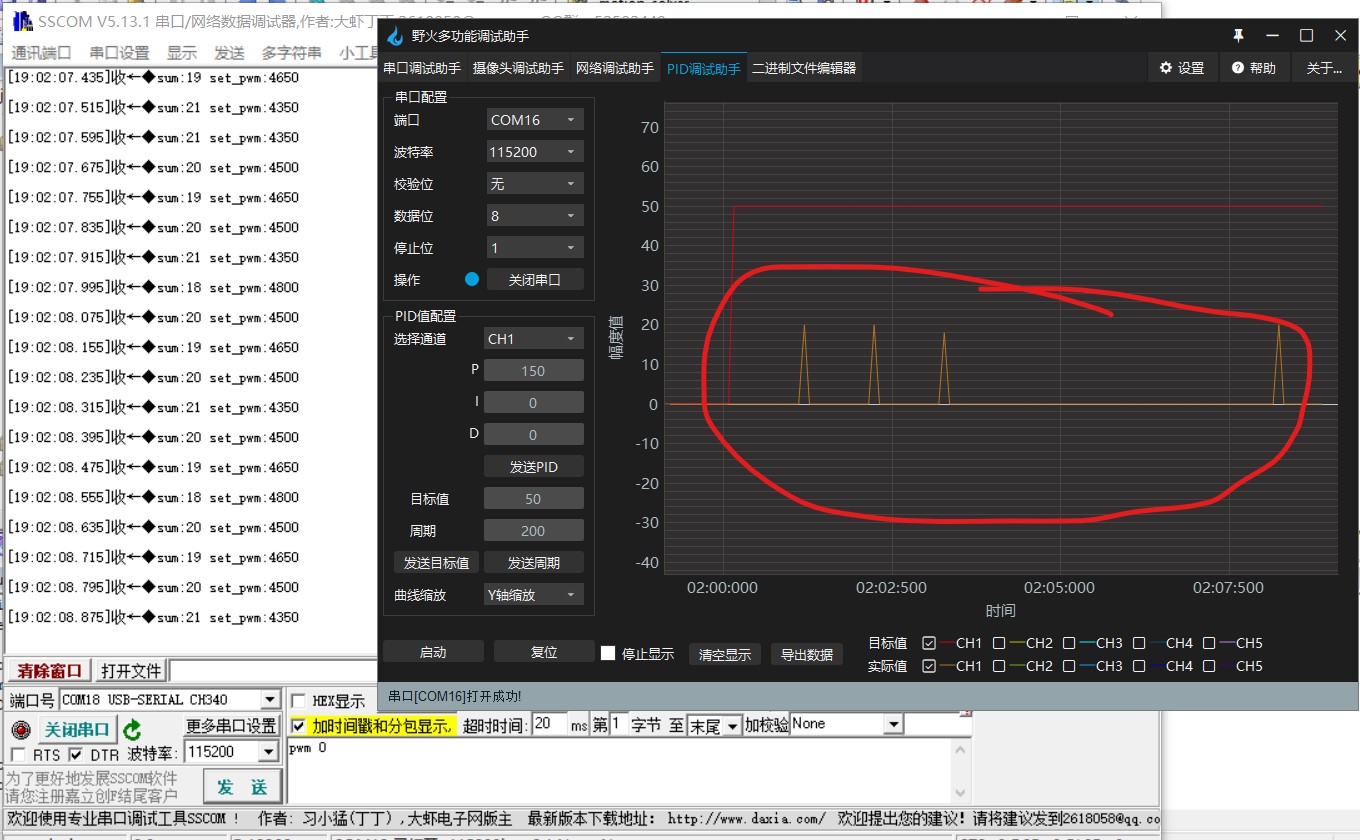Viewport: 1360px width, 840px height.
Task: Click the pin window icon in title bar
Action: 1239,35
